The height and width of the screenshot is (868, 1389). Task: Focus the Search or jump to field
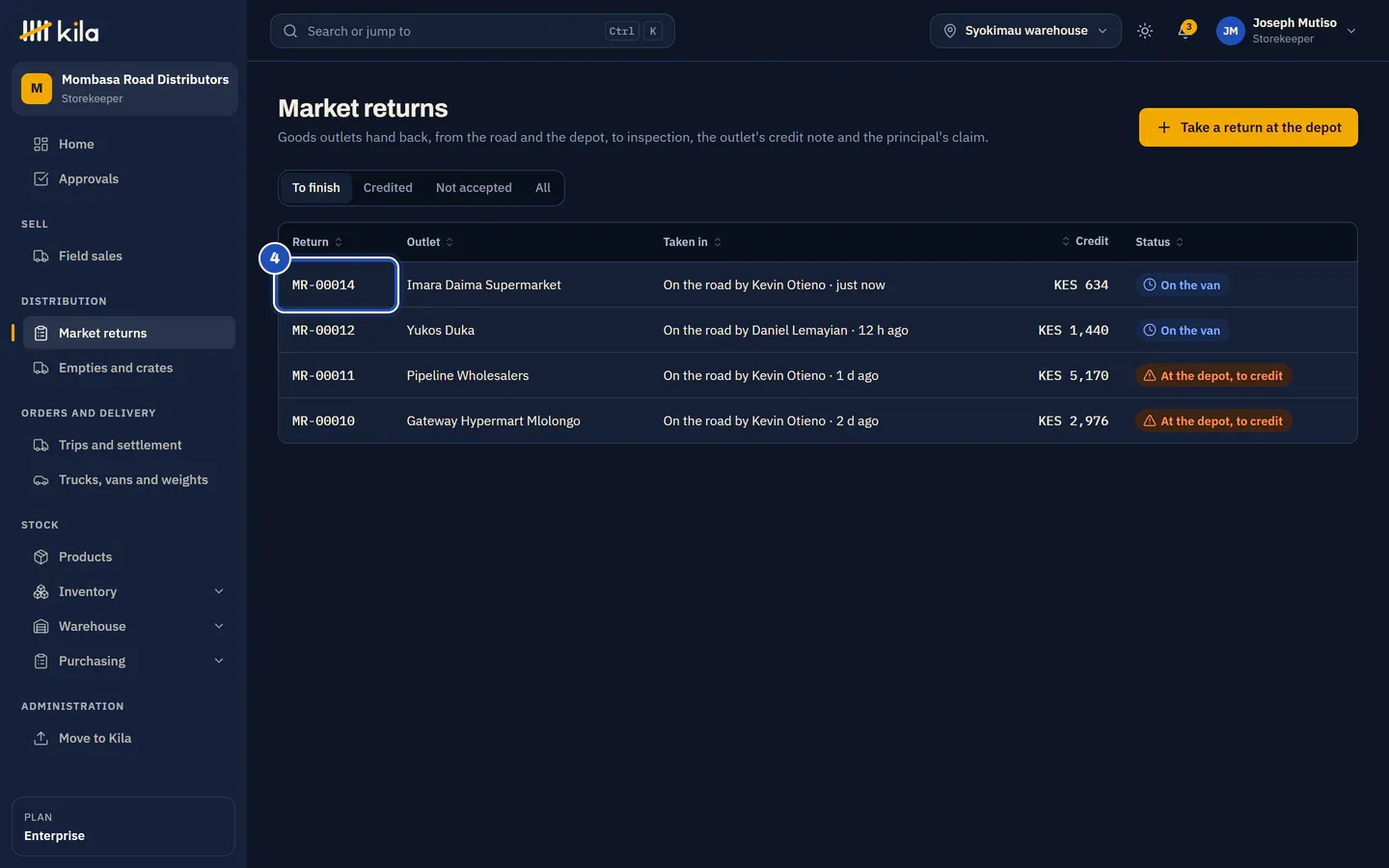pos(473,31)
